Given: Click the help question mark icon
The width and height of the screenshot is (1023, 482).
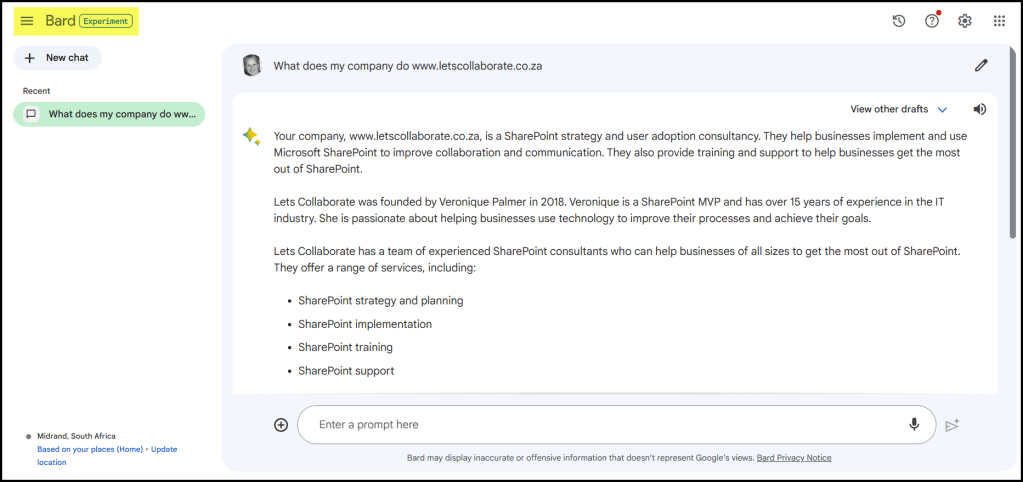Looking at the screenshot, I should [932, 21].
